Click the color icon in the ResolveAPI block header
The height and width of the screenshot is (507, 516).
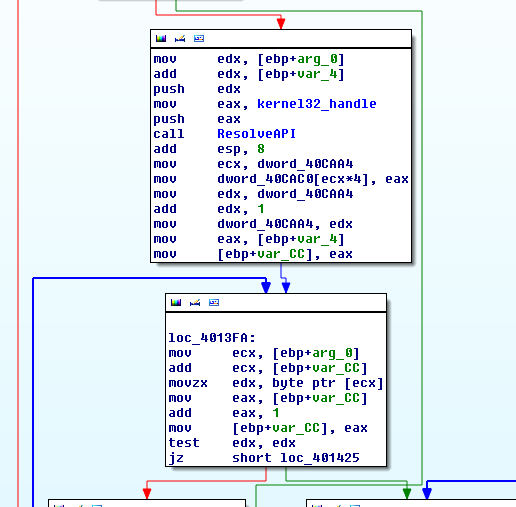(161, 39)
